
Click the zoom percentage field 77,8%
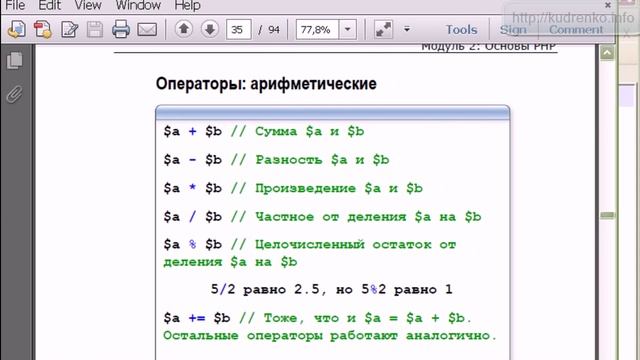click(317, 29)
